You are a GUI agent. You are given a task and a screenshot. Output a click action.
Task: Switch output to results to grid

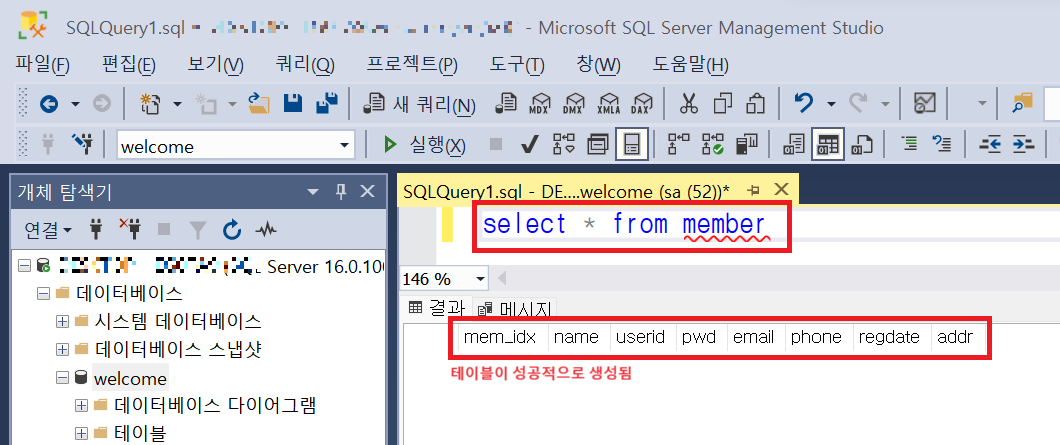(828, 143)
